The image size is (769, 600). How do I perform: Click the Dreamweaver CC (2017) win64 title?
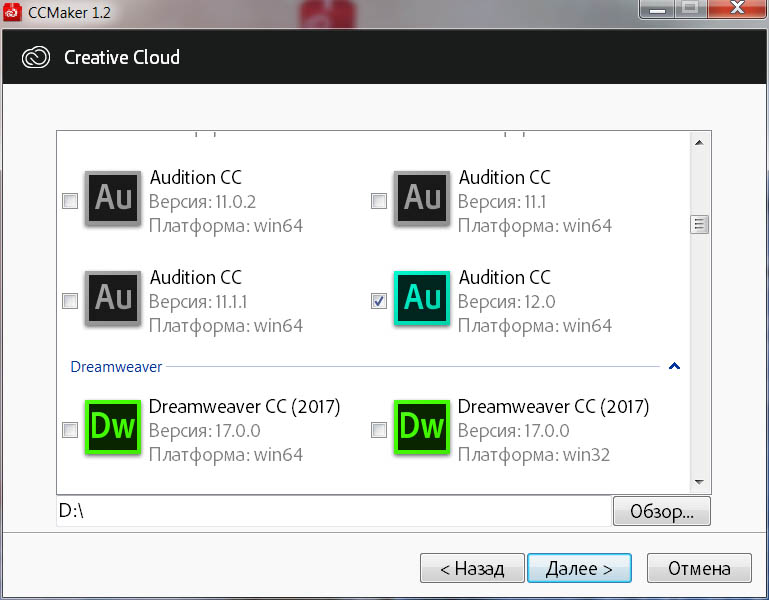[244, 407]
